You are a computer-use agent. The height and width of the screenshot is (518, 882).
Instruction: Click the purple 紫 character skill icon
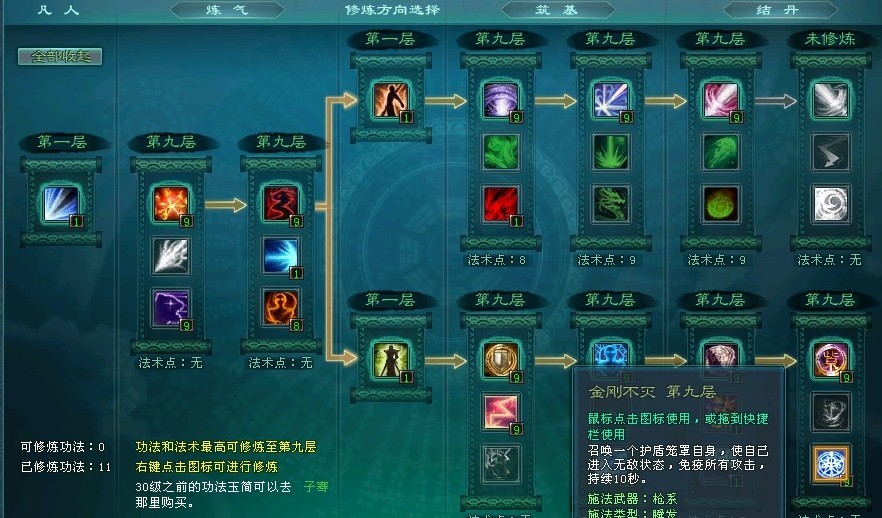(x=831, y=360)
